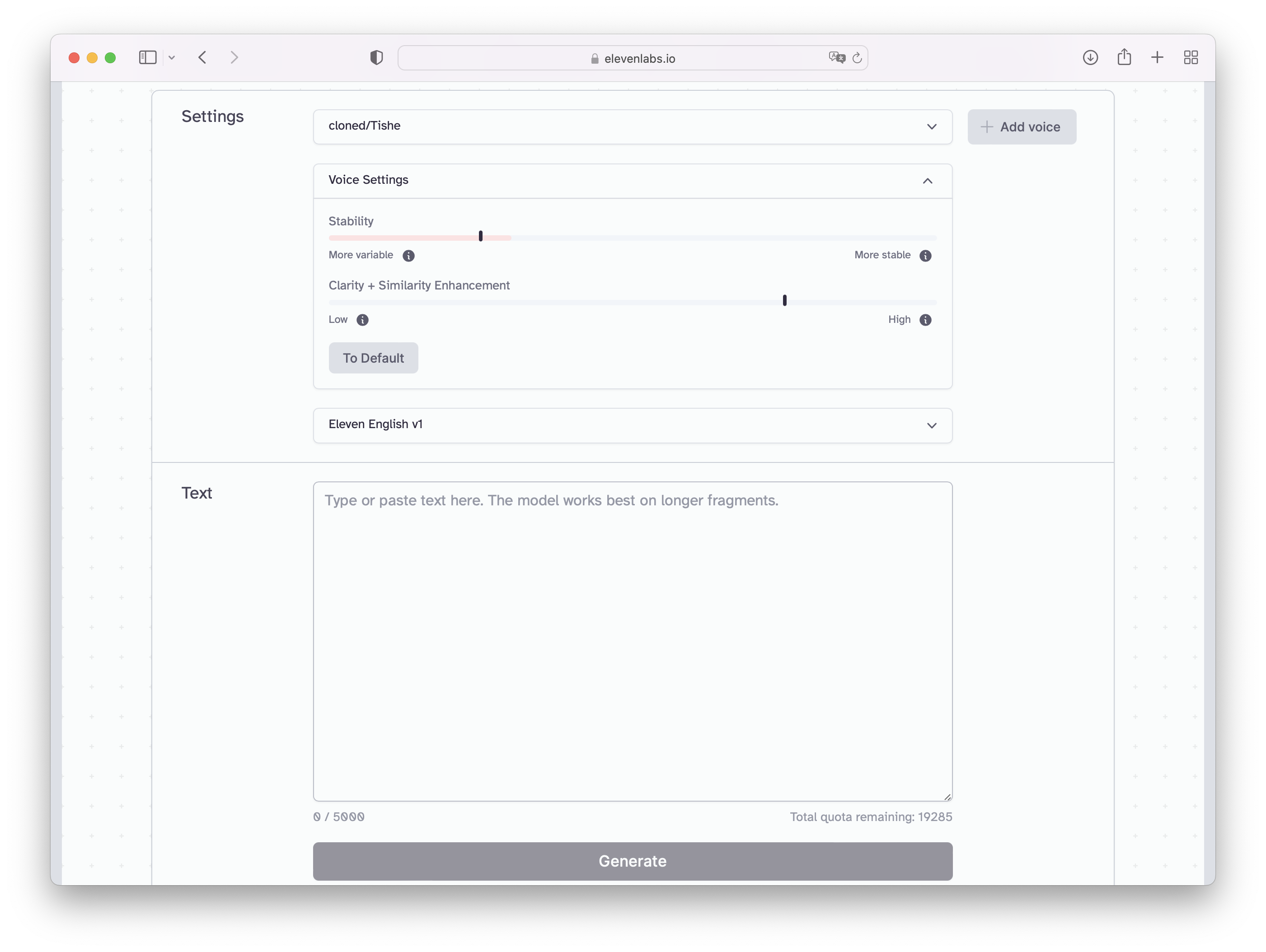Show the tab overview grid icon

(x=1191, y=57)
